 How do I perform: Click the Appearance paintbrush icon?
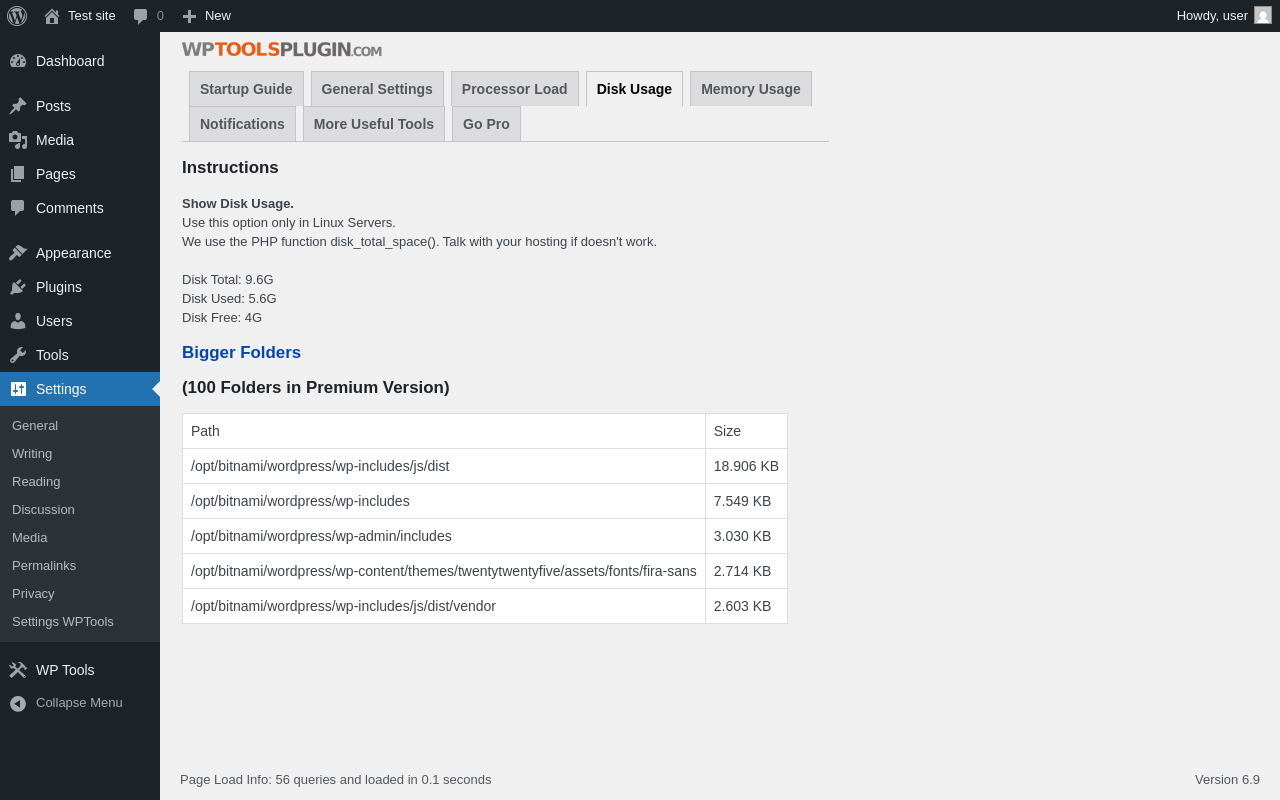[x=18, y=253]
